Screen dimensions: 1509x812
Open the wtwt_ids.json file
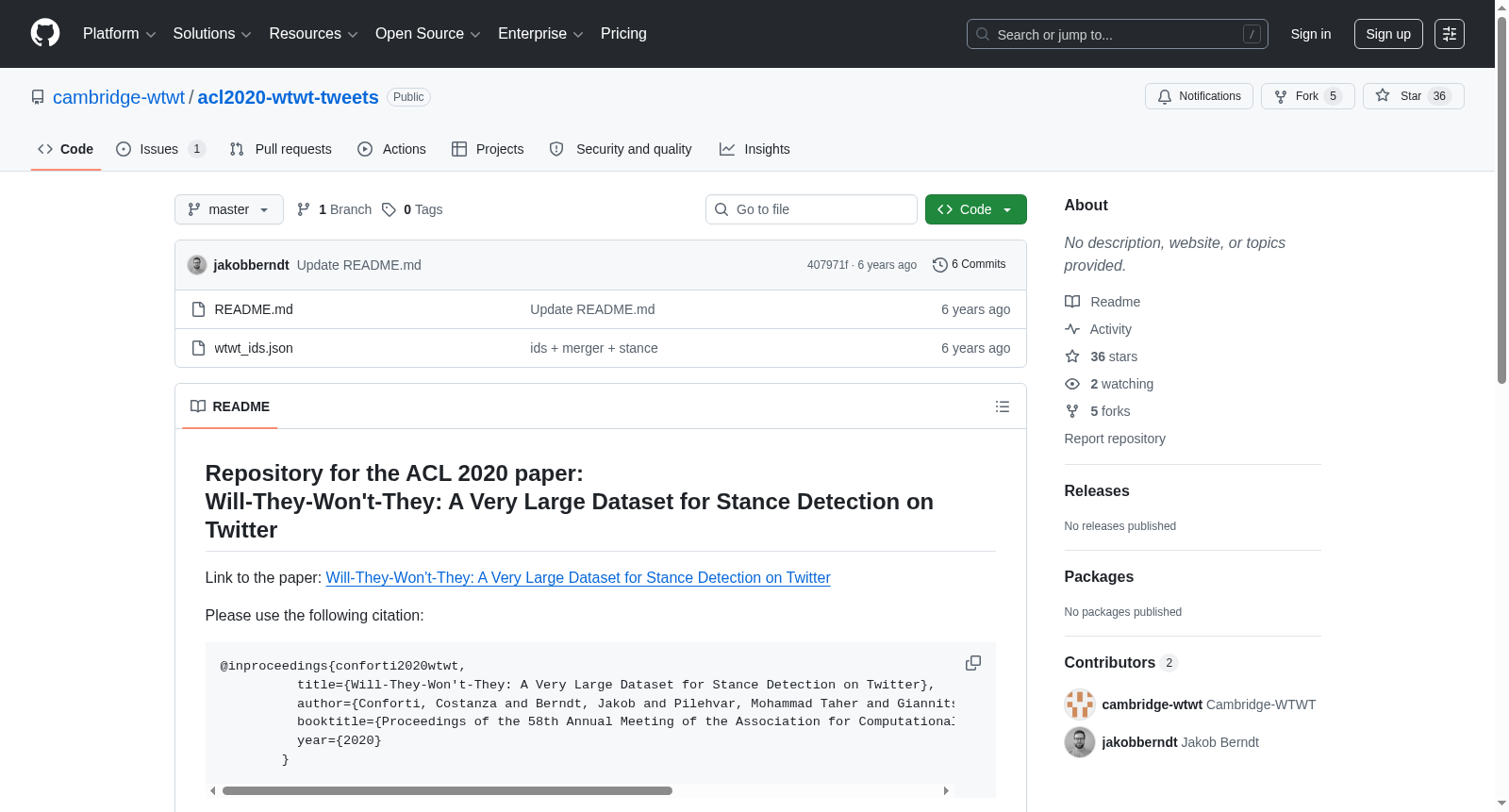pos(254,348)
